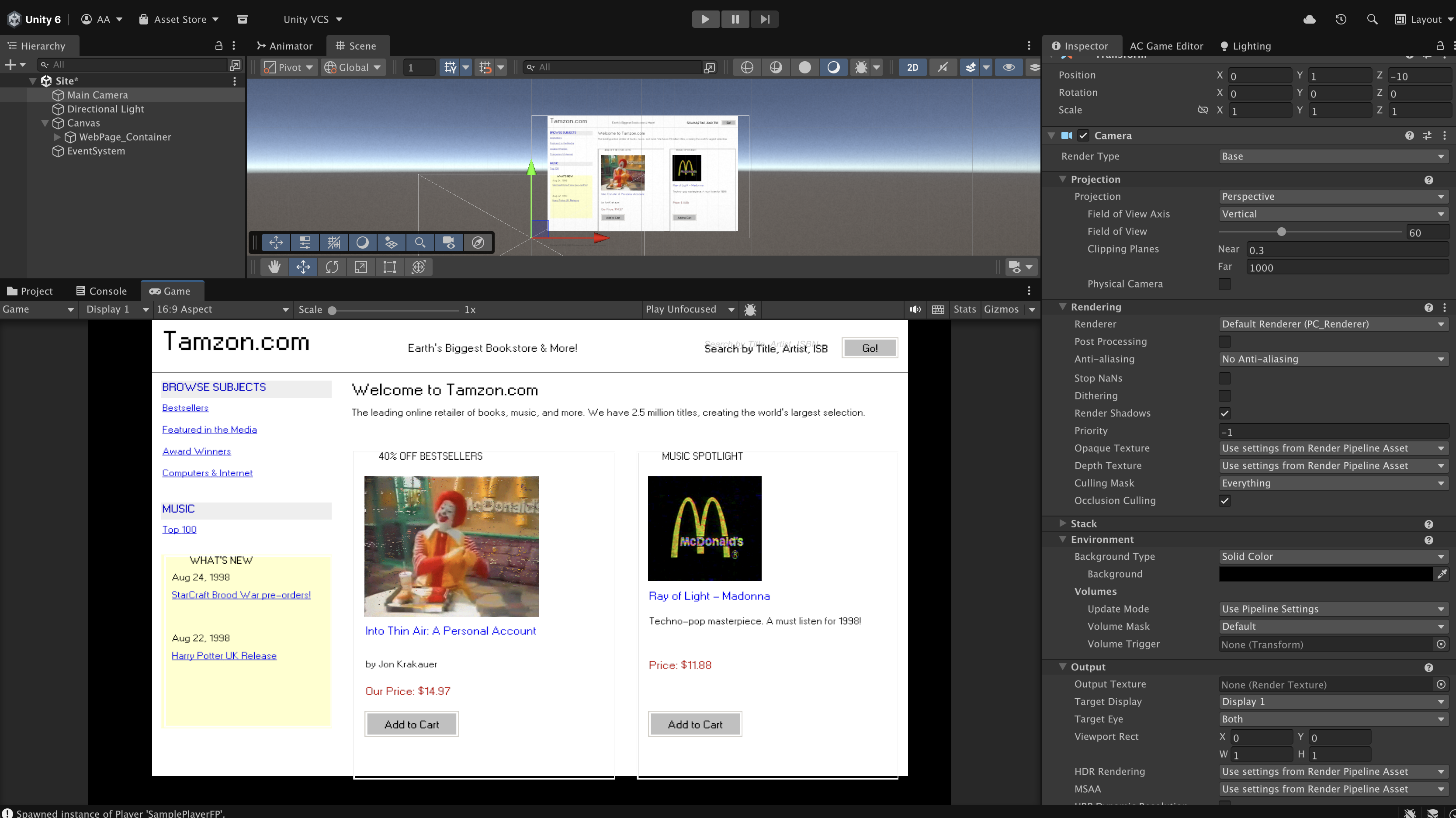Disable the Render Shadows checkbox
This screenshot has height=818, width=1456.
(x=1224, y=413)
